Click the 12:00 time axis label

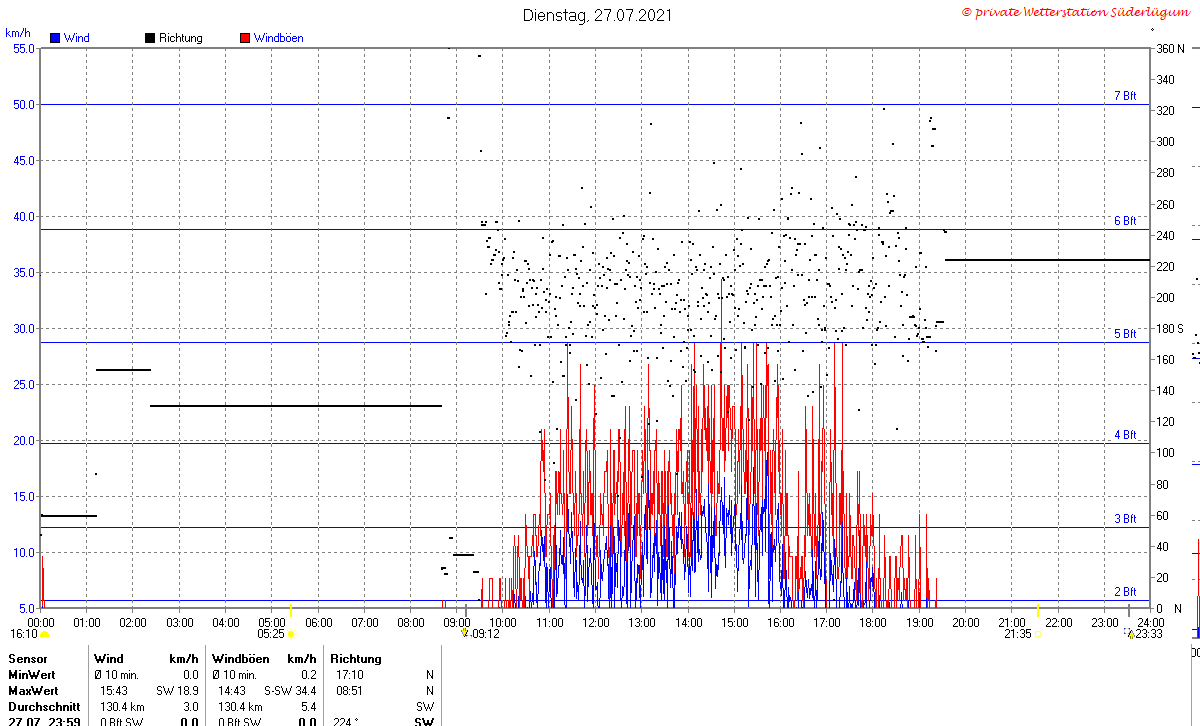tap(596, 622)
